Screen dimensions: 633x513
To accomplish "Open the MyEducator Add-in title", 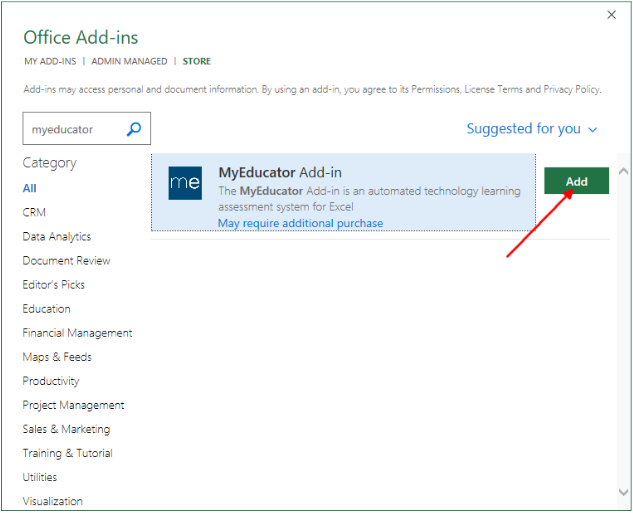I will click(x=280, y=173).
